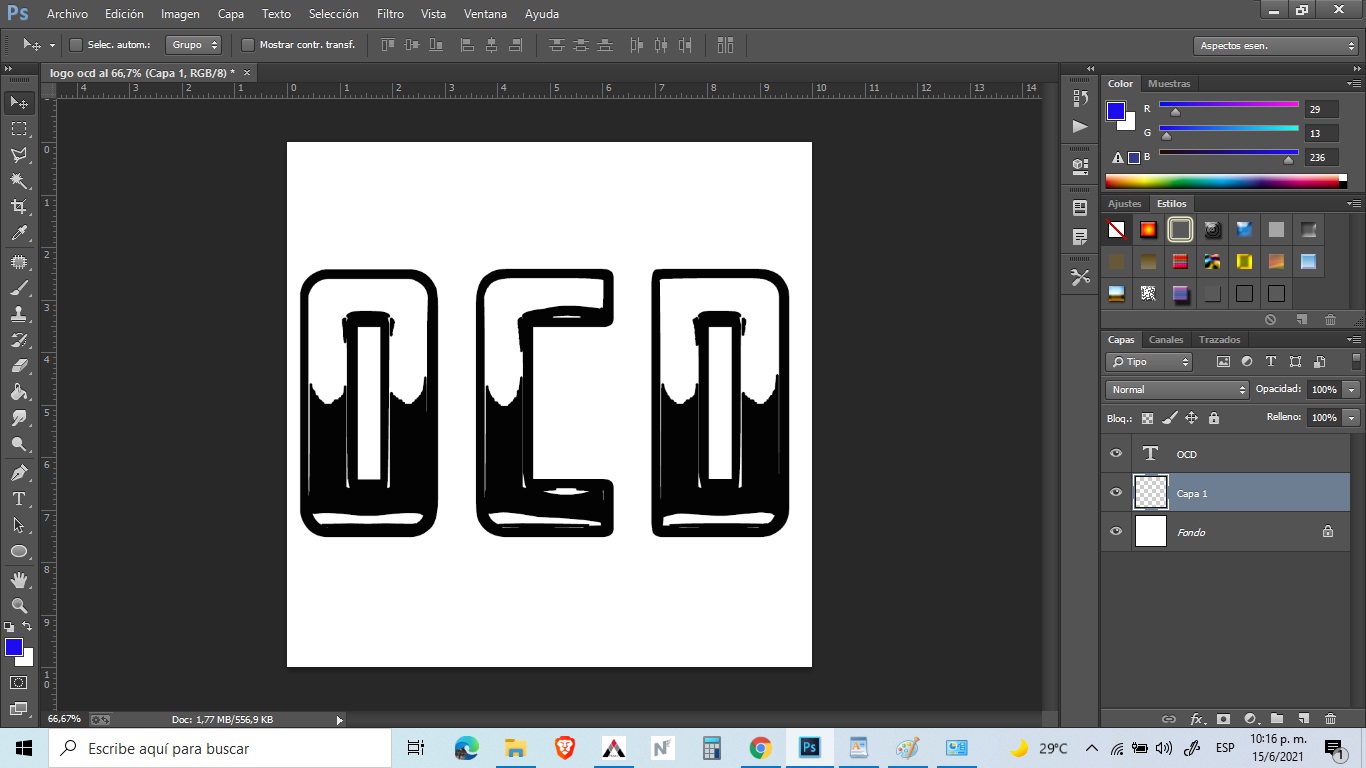Image resolution: width=1366 pixels, height=768 pixels.
Task: Click the foreground color swatch in toolbar
Action: (x=14, y=648)
